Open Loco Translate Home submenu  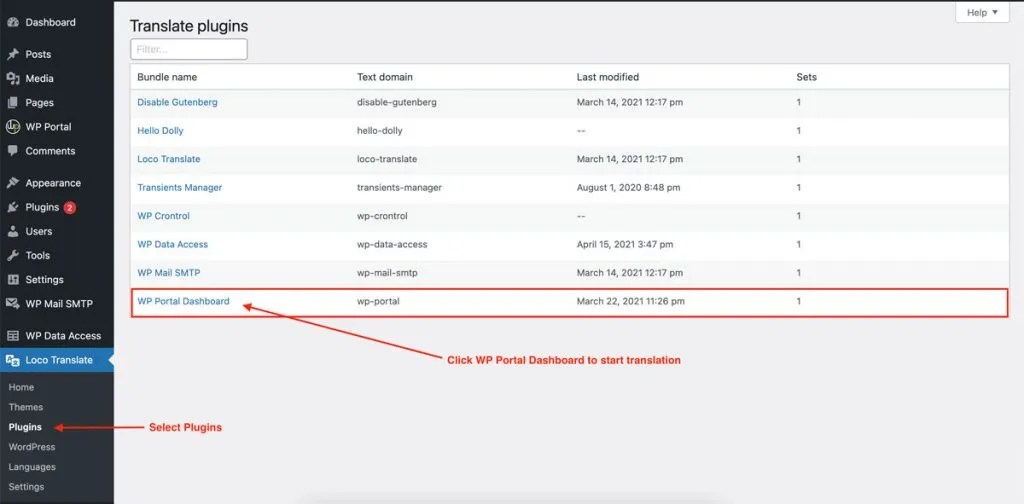coord(21,387)
